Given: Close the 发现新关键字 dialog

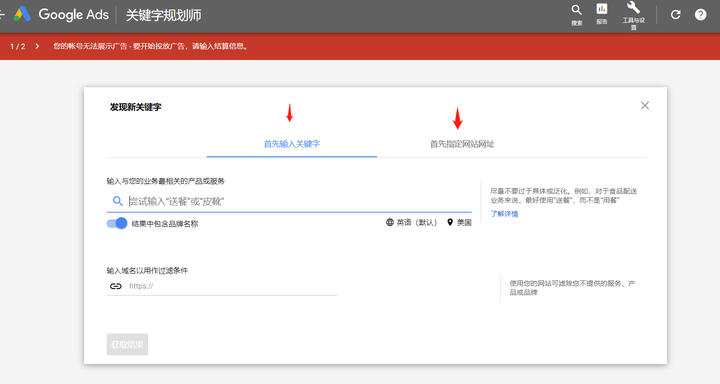Looking at the screenshot, I should (645, 106).
